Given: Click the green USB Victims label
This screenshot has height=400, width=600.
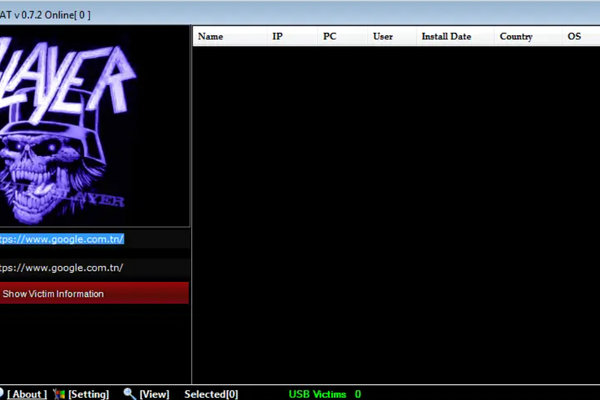Looking at the screenshot, I should tap(317, 394).
